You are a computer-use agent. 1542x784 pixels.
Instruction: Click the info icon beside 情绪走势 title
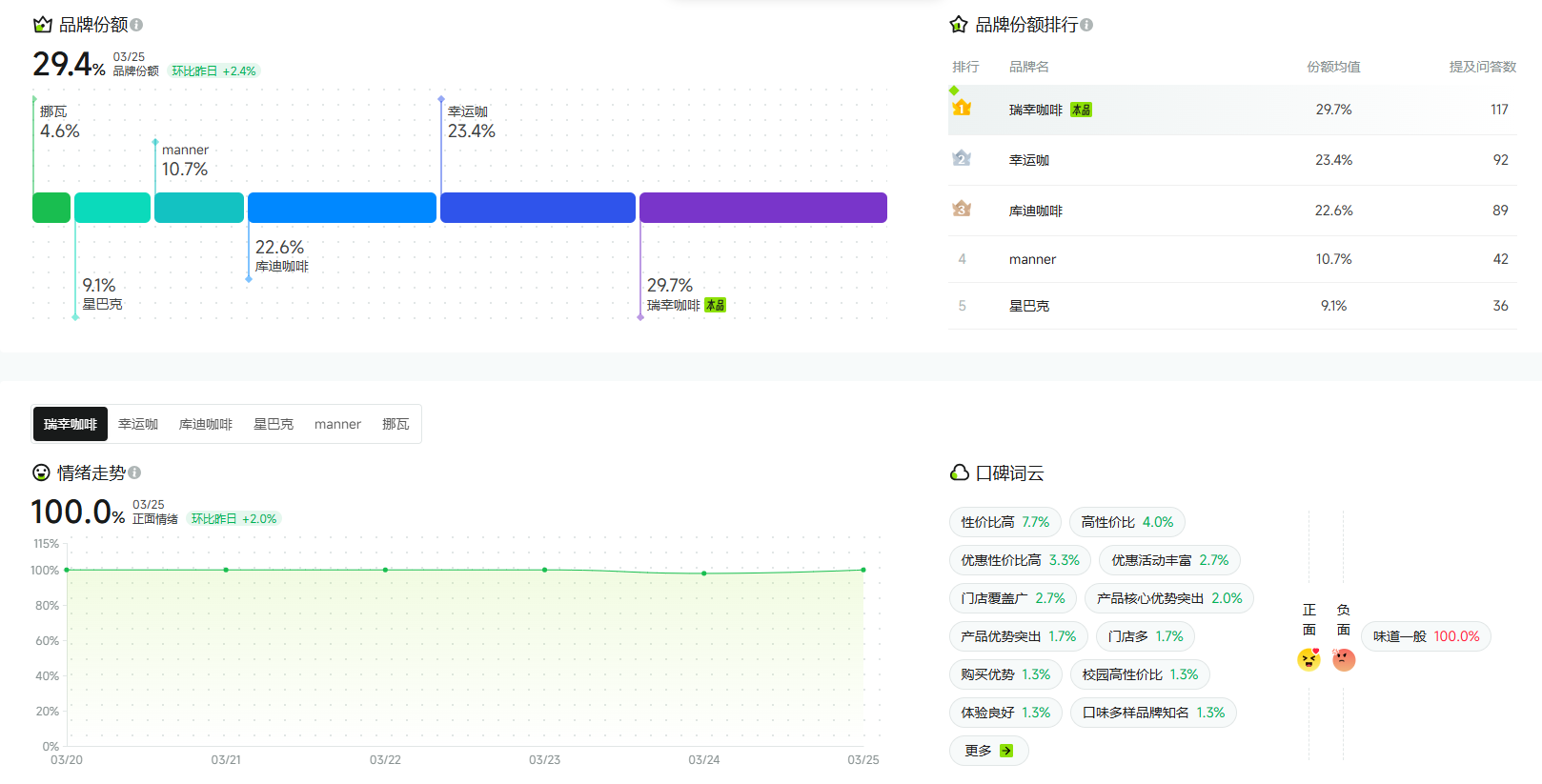[134, 472]
